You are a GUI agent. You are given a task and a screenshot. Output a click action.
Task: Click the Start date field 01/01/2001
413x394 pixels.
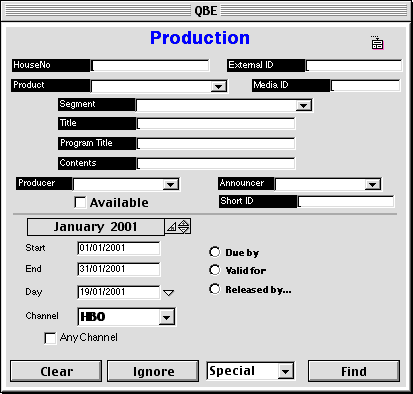tap(118, 249)
